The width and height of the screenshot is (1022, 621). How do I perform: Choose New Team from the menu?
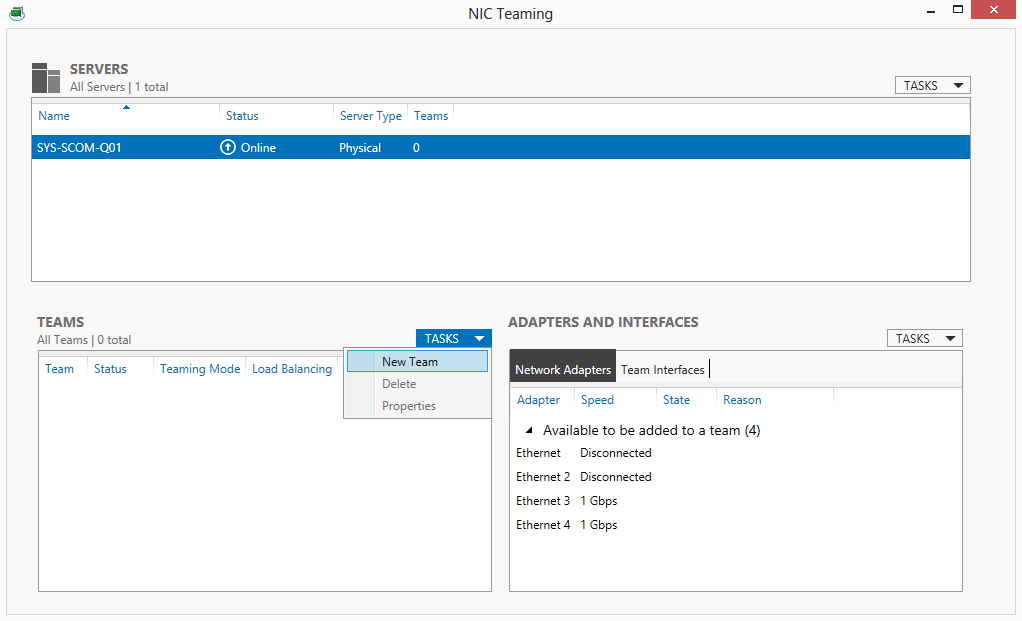(x=410, y=362)
